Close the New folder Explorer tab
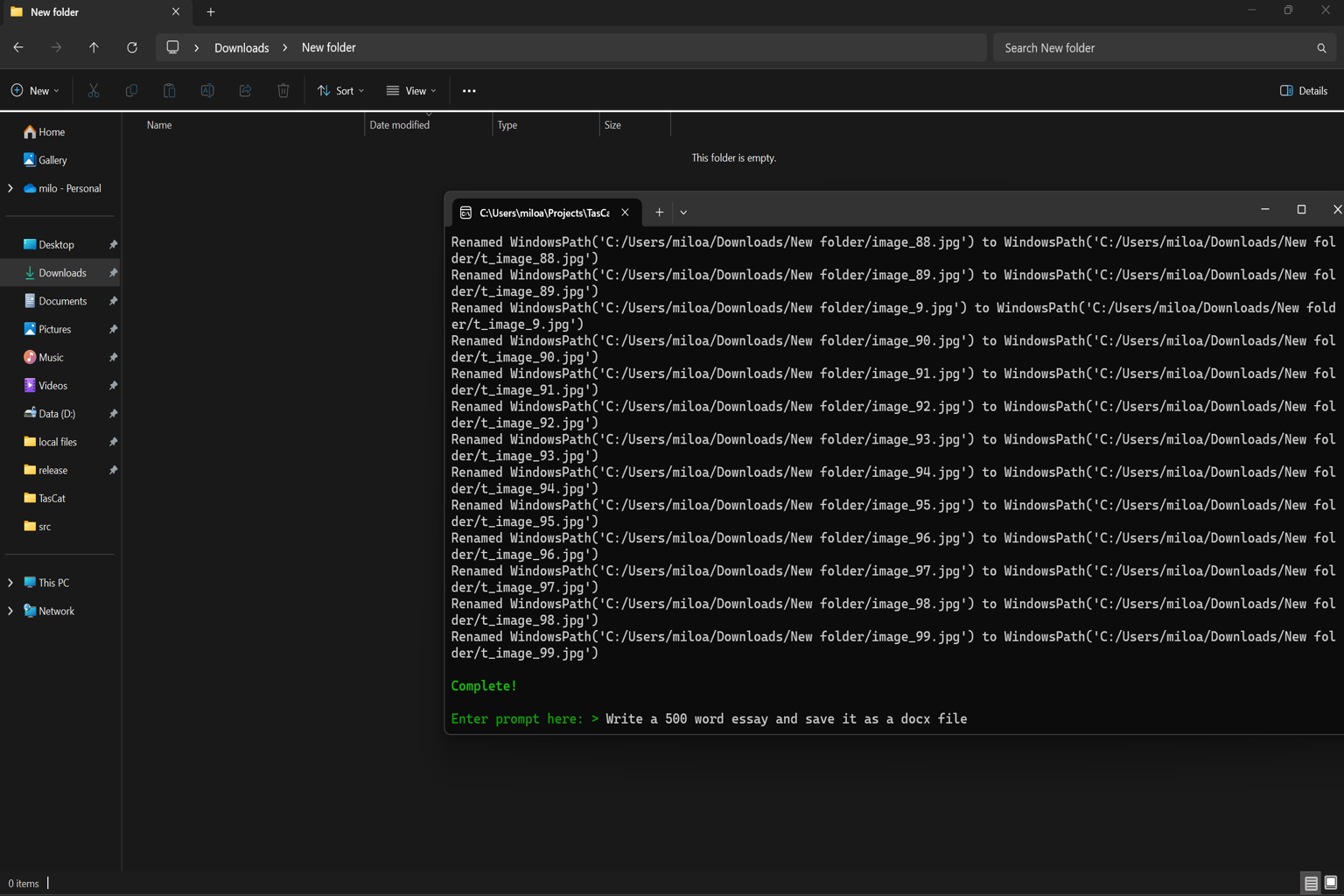Screen dimensions: 1344x896 [x=176, y=12]
